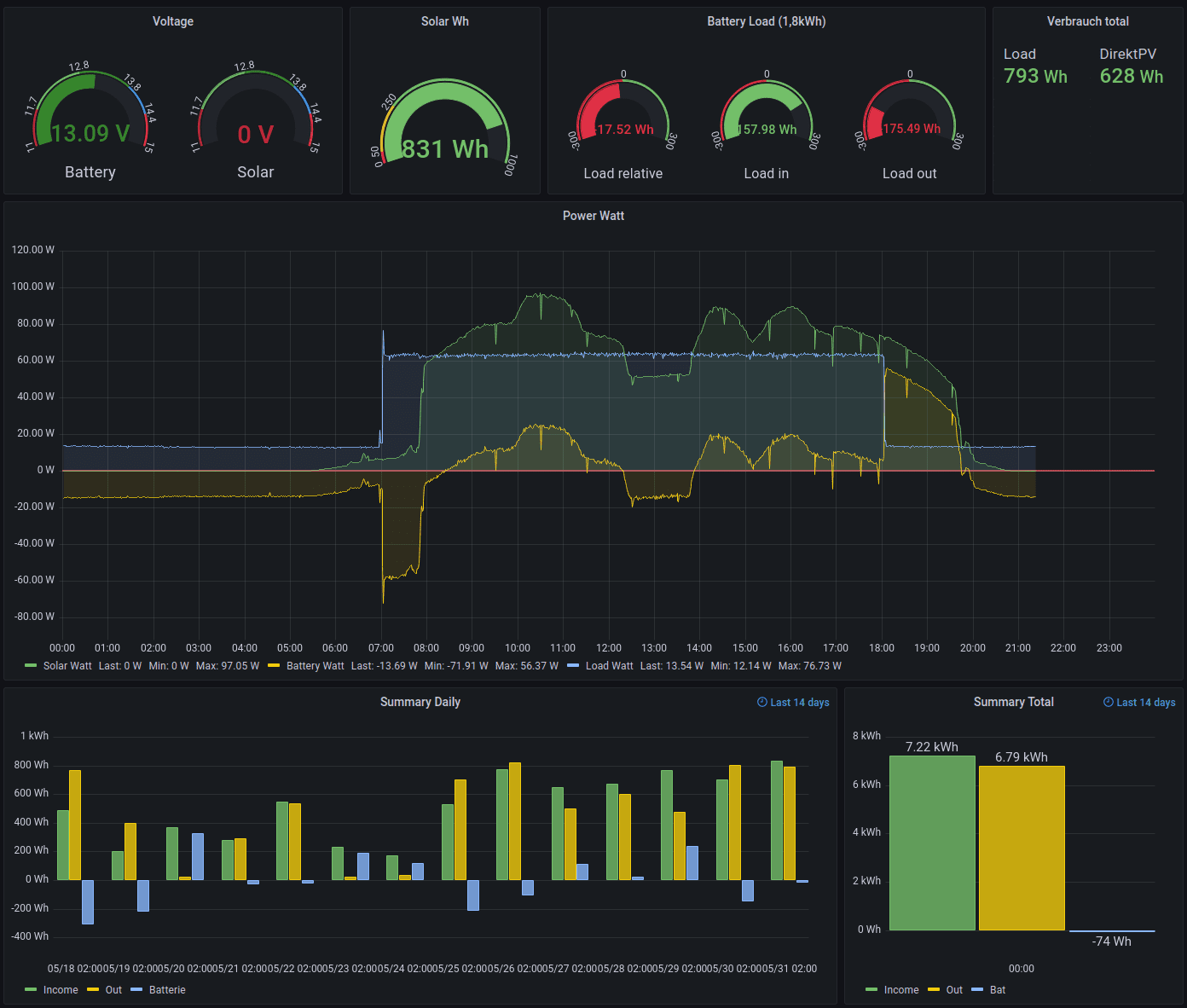The width and height of the screenshot is (1187, 1008).
Task: Click the 12:00 label on Power Watt time axis
Action: 609,648
